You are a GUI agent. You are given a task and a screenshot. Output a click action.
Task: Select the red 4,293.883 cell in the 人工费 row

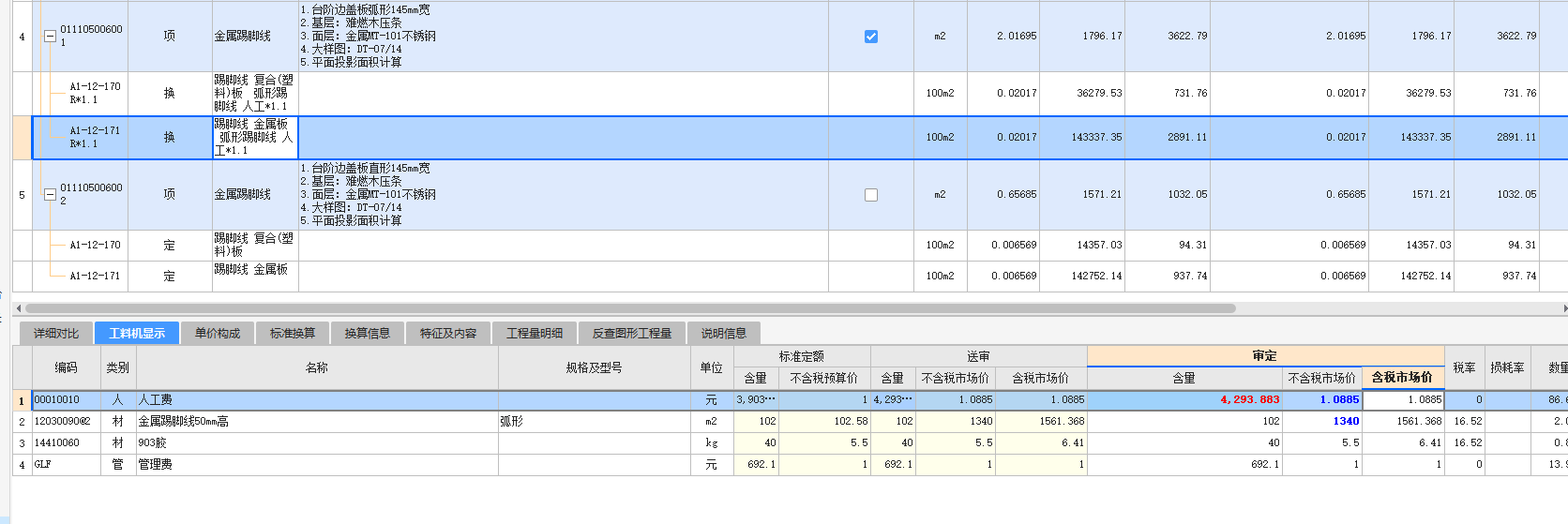coord(1184,399)
